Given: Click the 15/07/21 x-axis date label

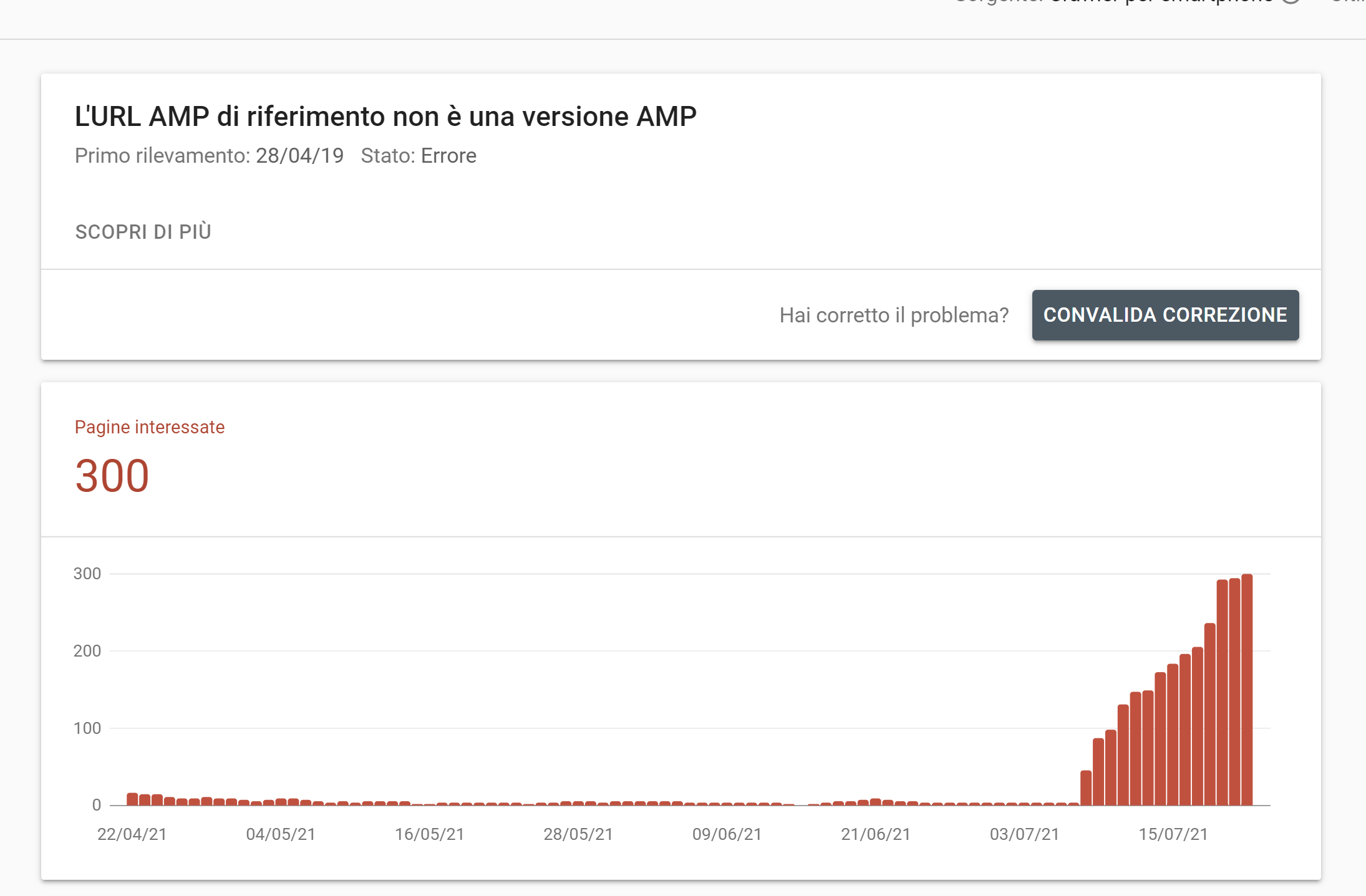Looking at the screenshot, I should click(x=1173, y=834).
